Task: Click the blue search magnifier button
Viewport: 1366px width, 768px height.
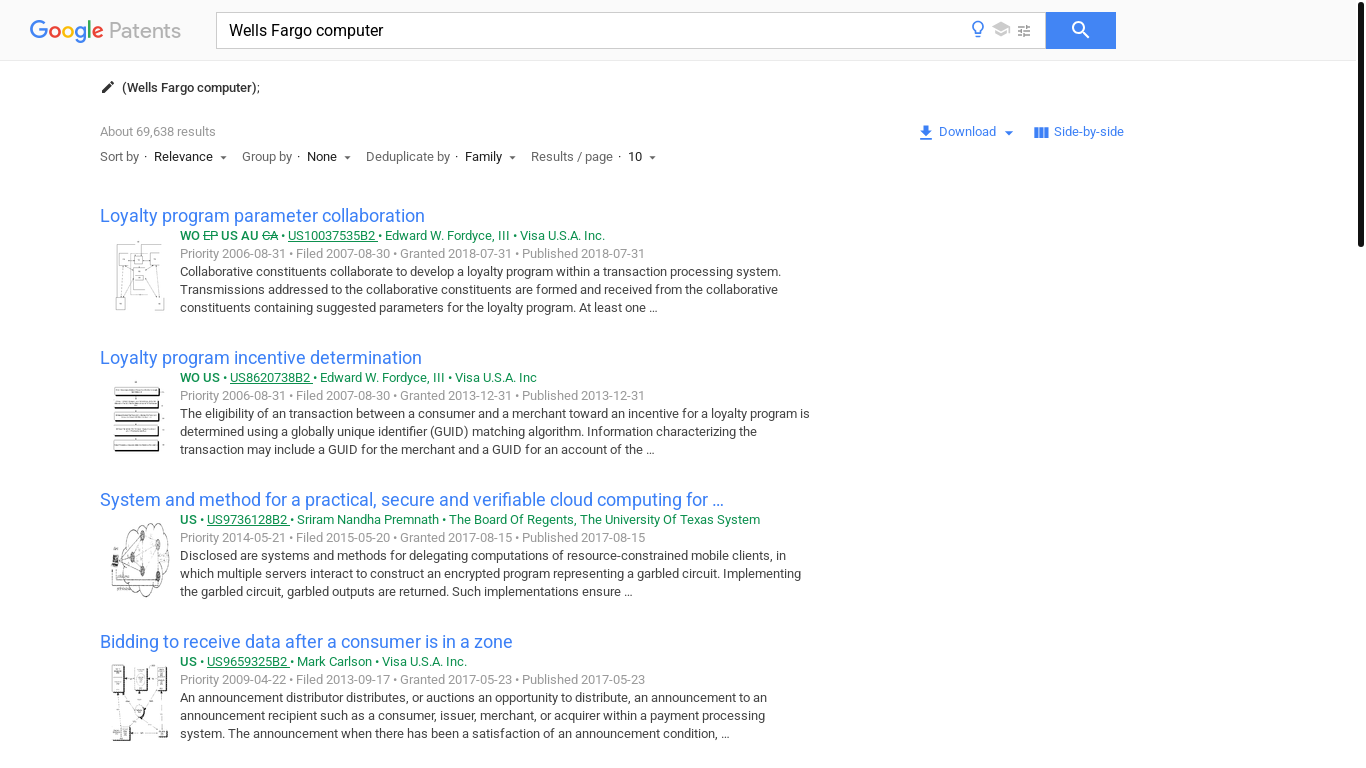Action: (1080, 30)
